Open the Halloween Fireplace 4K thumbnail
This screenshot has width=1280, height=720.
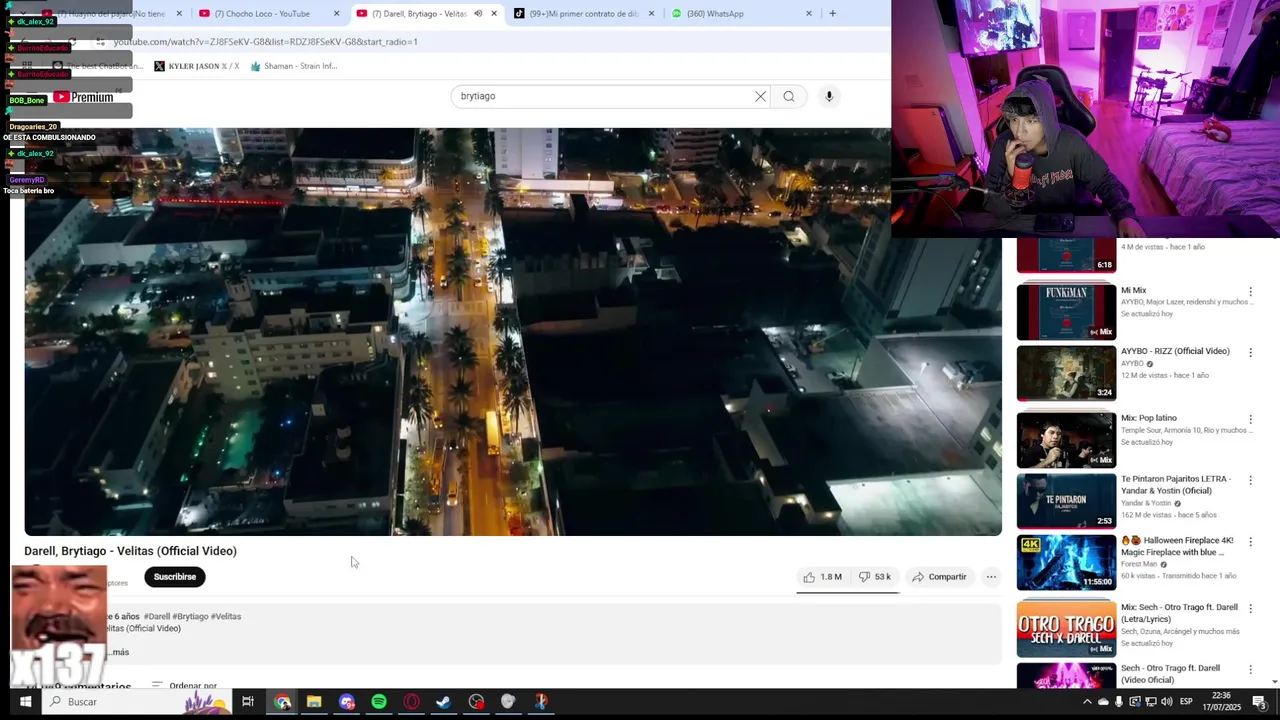1066,562
